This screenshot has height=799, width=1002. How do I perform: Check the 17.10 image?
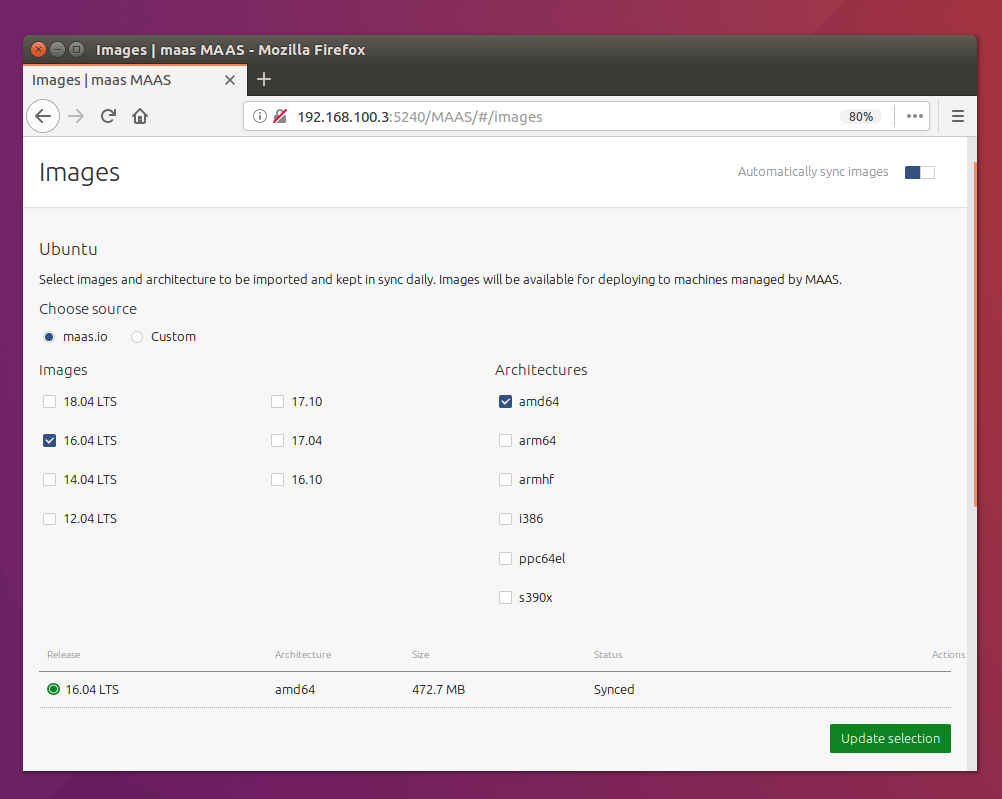click(277, 401)
